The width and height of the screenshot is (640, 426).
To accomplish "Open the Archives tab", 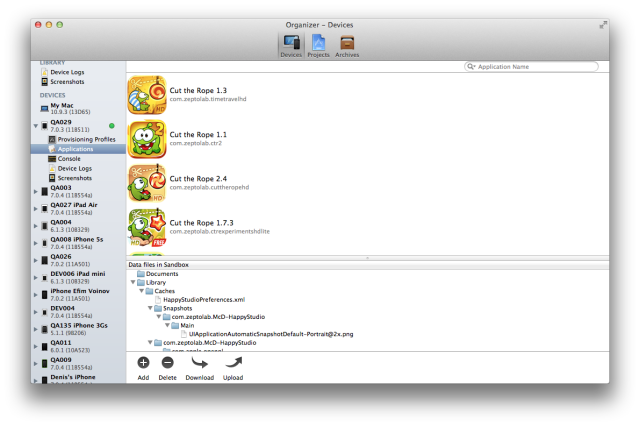I will click(x=347, y=46).
